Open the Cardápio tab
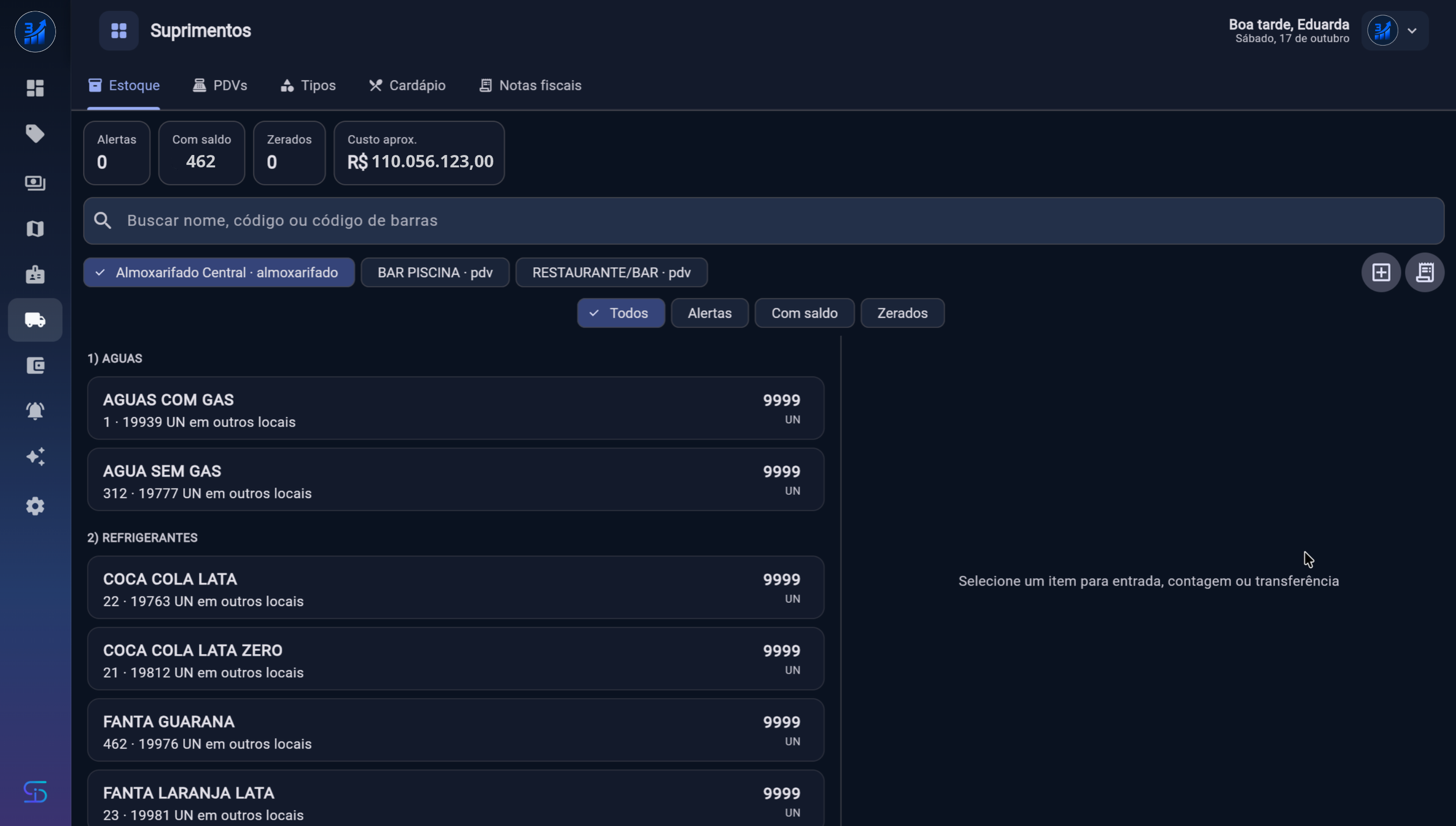This screenshot has width=1456, height=826. coord(407,86)
